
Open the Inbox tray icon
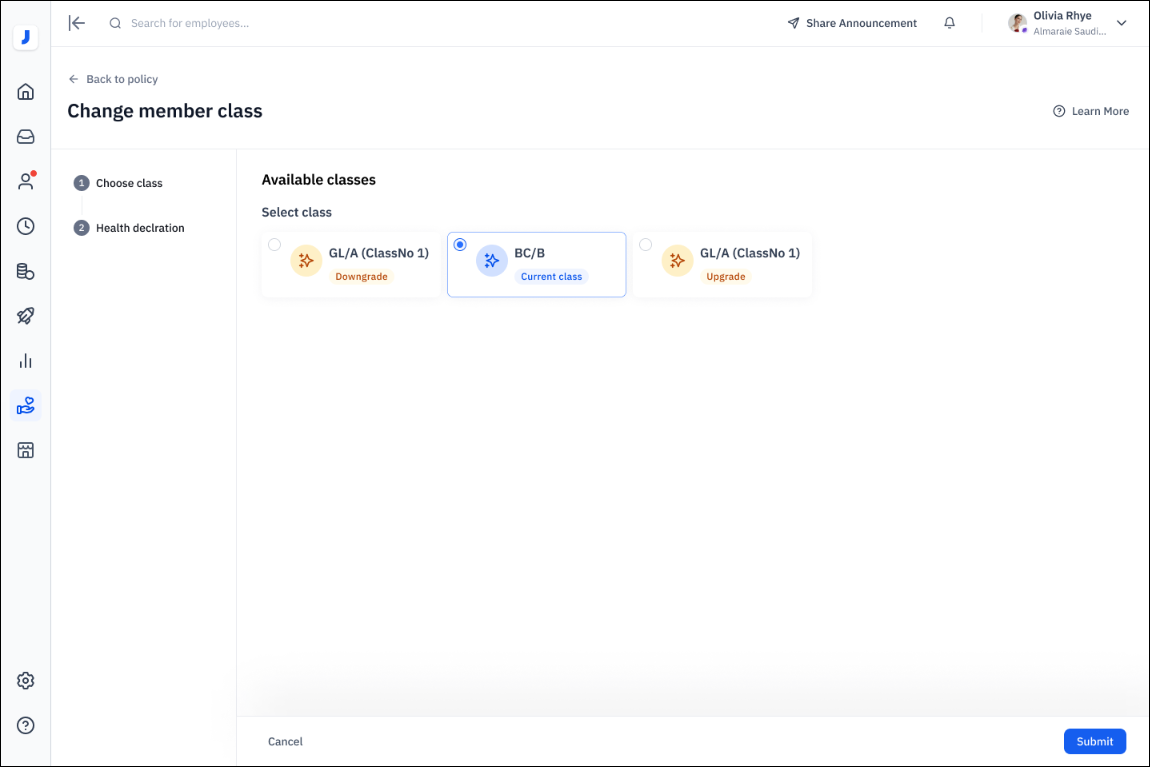click(x=26, y=137)
